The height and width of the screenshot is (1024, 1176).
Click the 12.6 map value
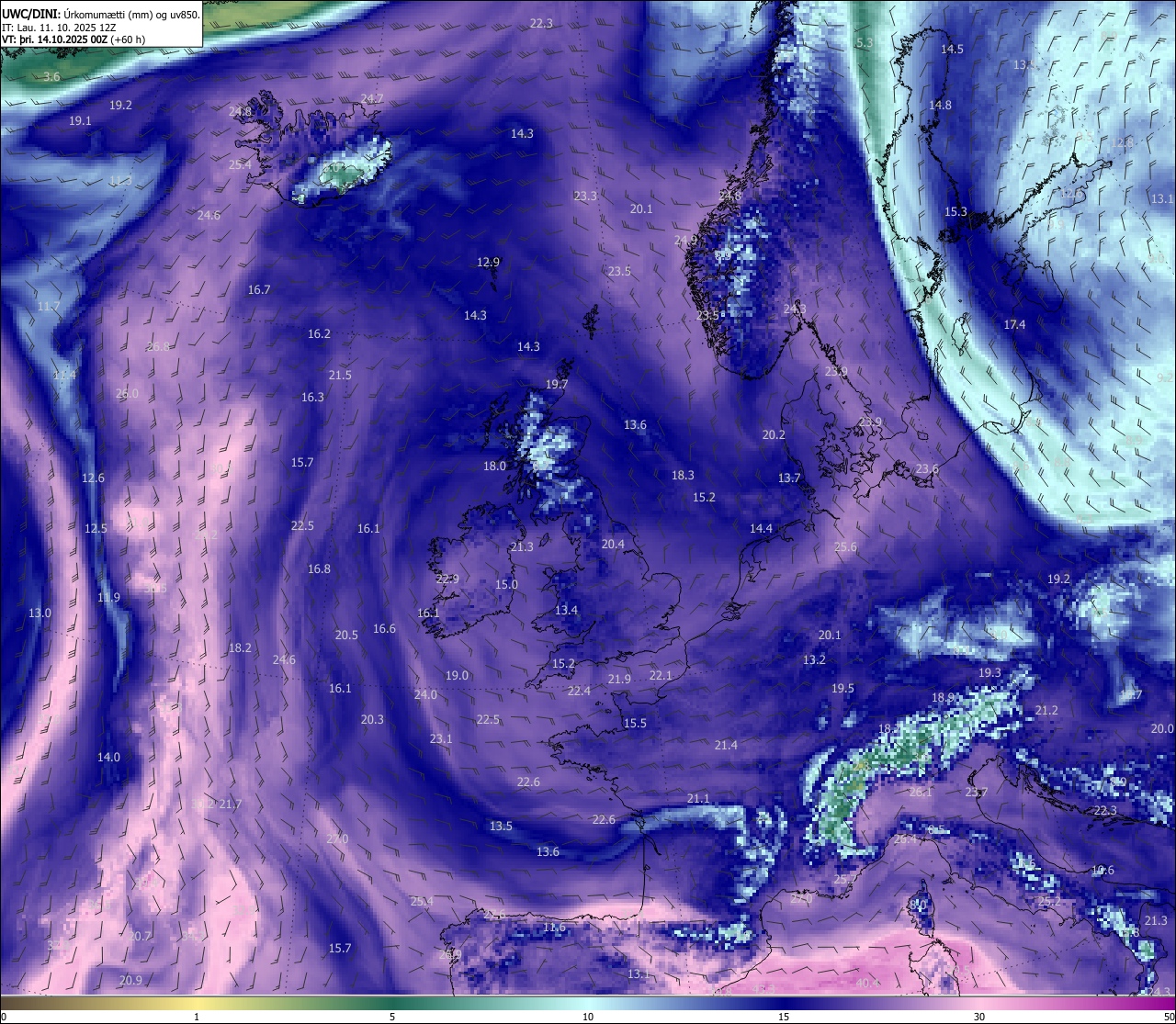pyautogui.click(x=93, y=478)
